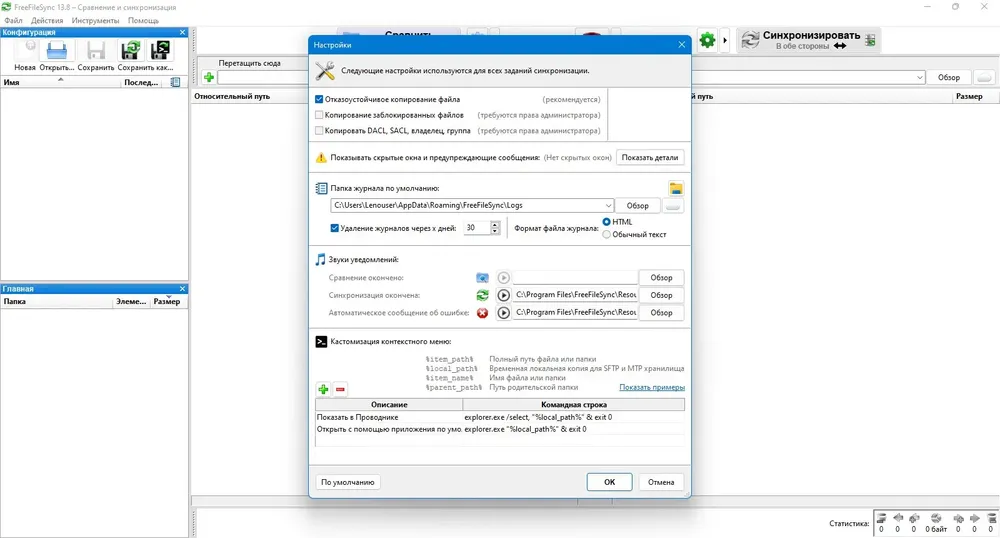Image resolution: width=1000 pixels, height=538 pixels.
Task: Open a configuration with Открыть icon
Action: click(x=57, y=50)
